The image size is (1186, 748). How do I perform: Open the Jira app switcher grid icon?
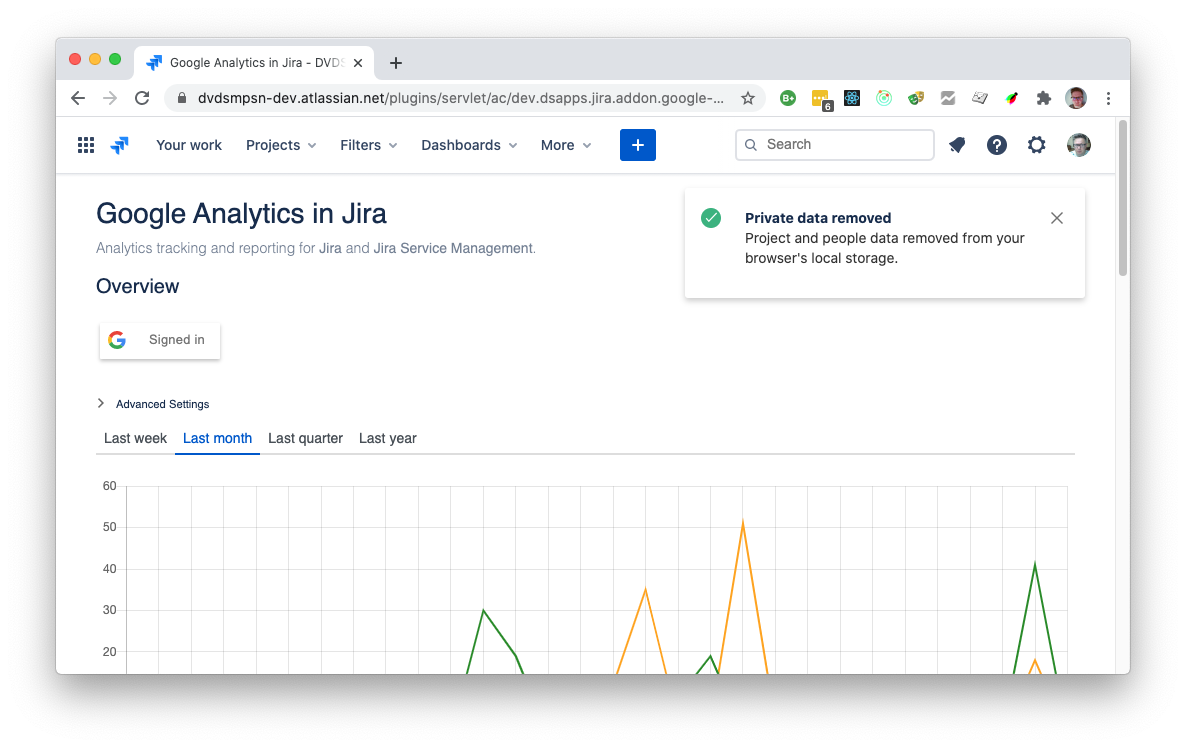(x=86, y=145)
